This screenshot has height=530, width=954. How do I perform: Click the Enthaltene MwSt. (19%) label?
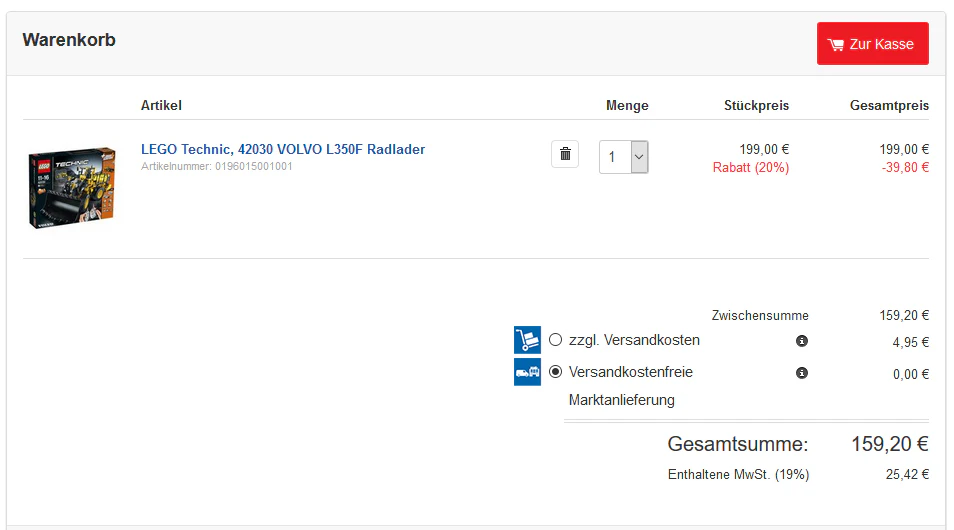click(738, 475)
